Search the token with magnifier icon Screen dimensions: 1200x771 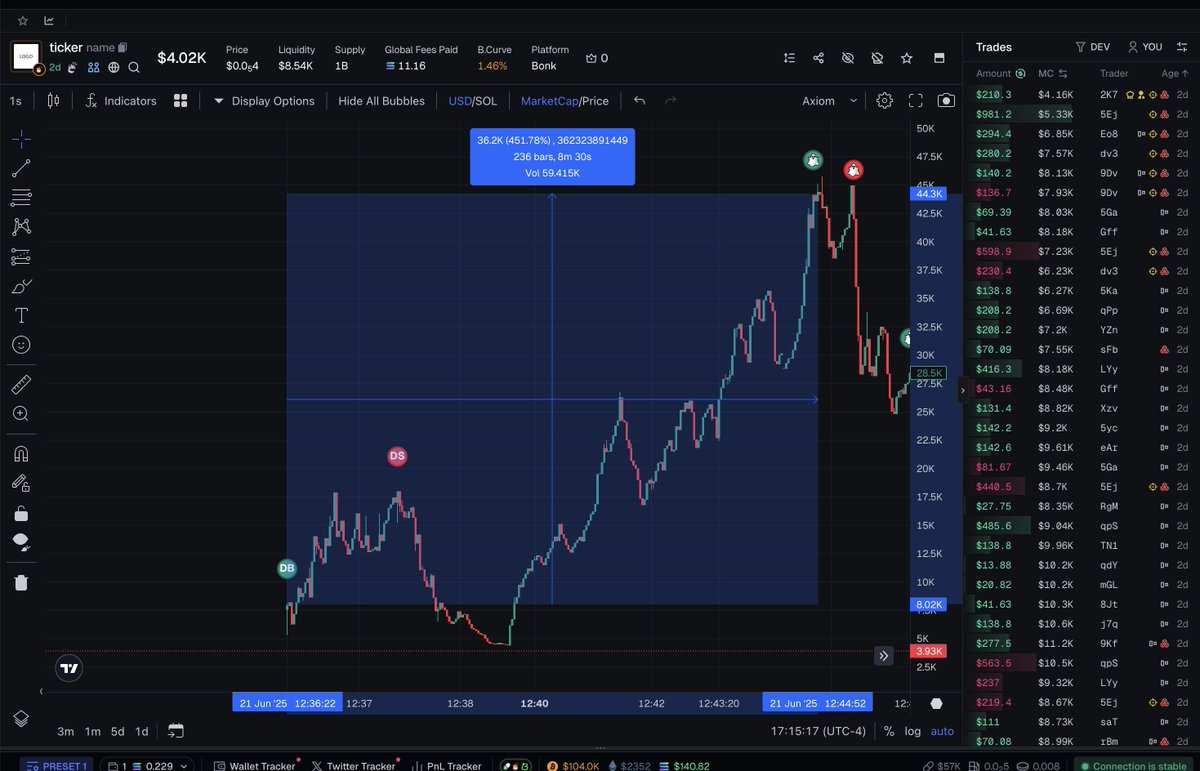[134, 67]
